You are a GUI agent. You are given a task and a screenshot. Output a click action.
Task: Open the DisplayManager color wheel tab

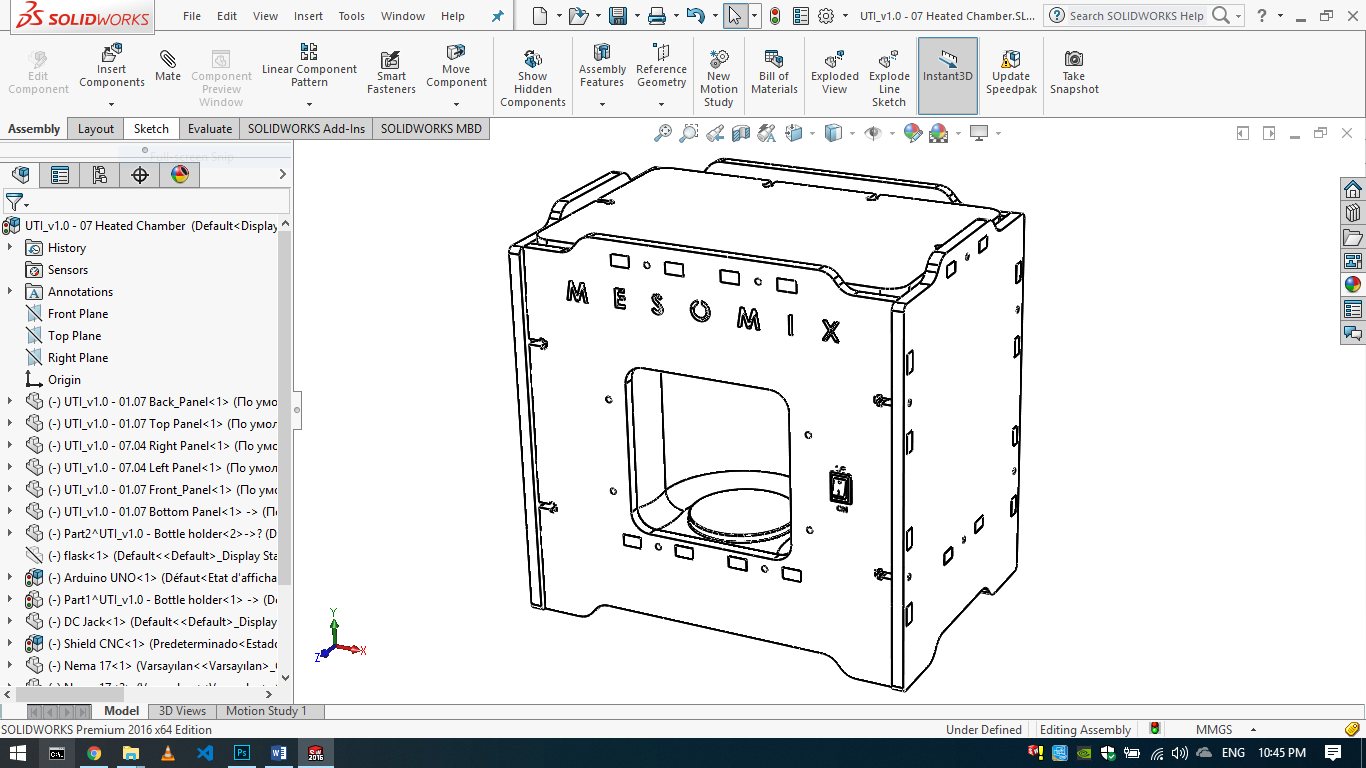coord(180,175)
